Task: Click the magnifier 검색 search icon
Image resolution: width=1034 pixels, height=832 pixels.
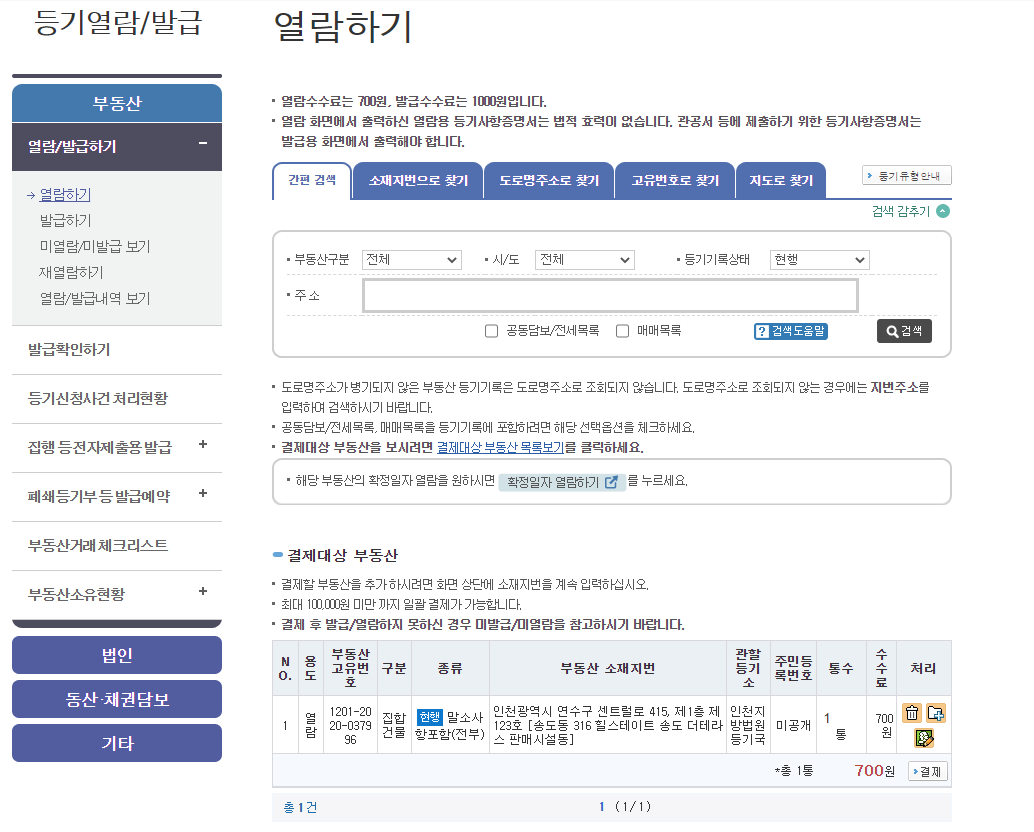Action: tap(891, 331)
